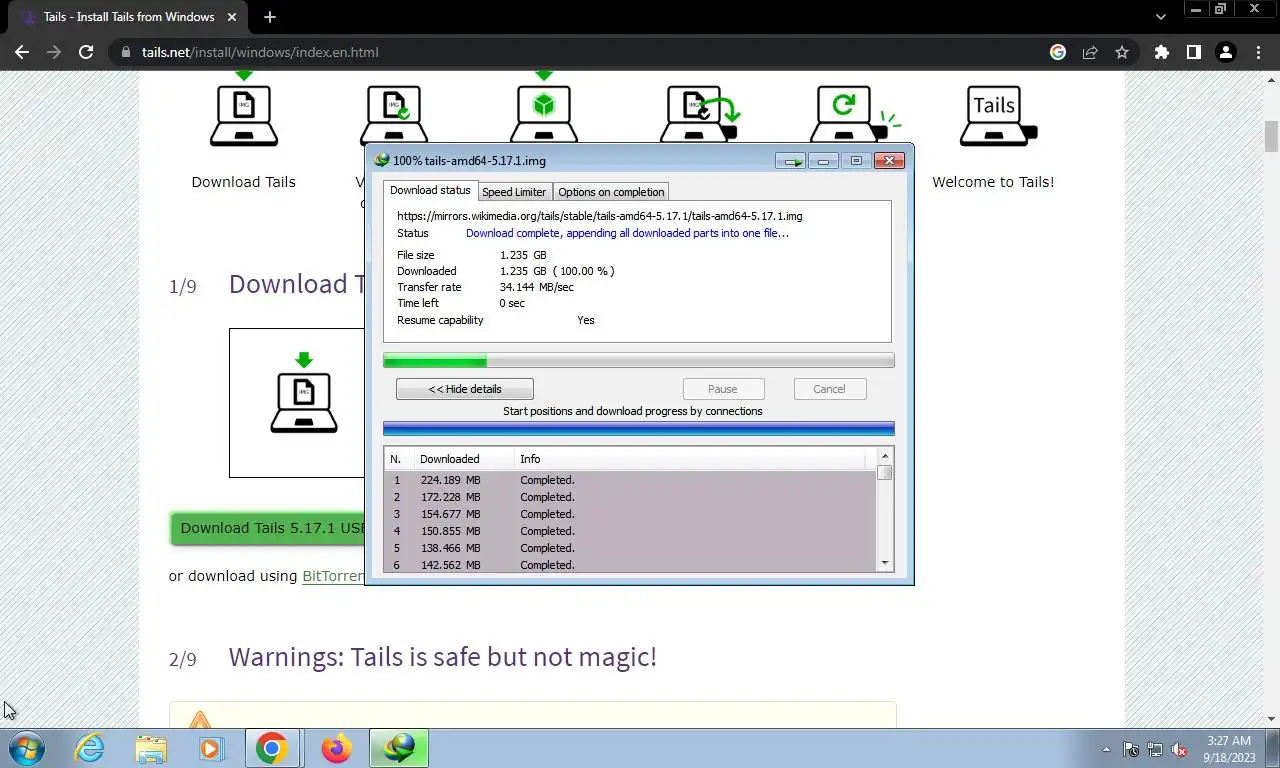Reload the Tails page in Chrome
The image size is (1280, 768).
coord(86,52)
